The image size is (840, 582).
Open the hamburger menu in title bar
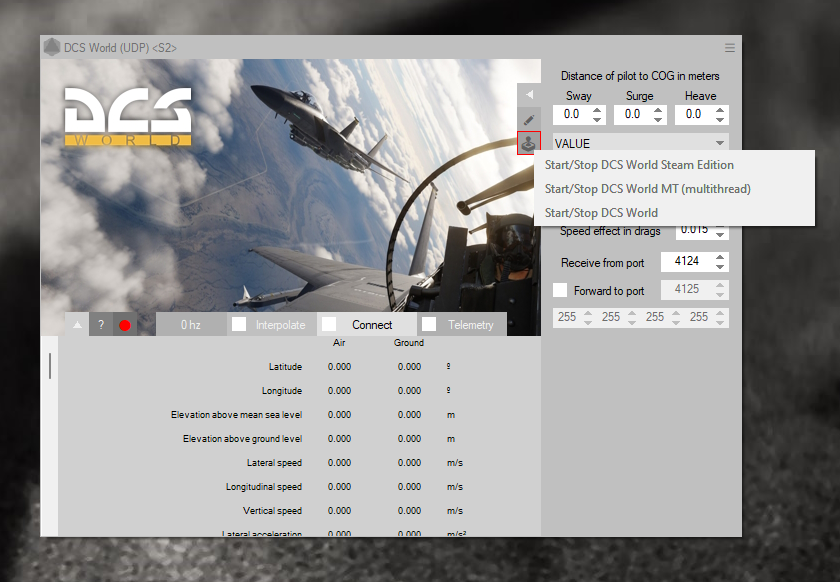[730, 48]
